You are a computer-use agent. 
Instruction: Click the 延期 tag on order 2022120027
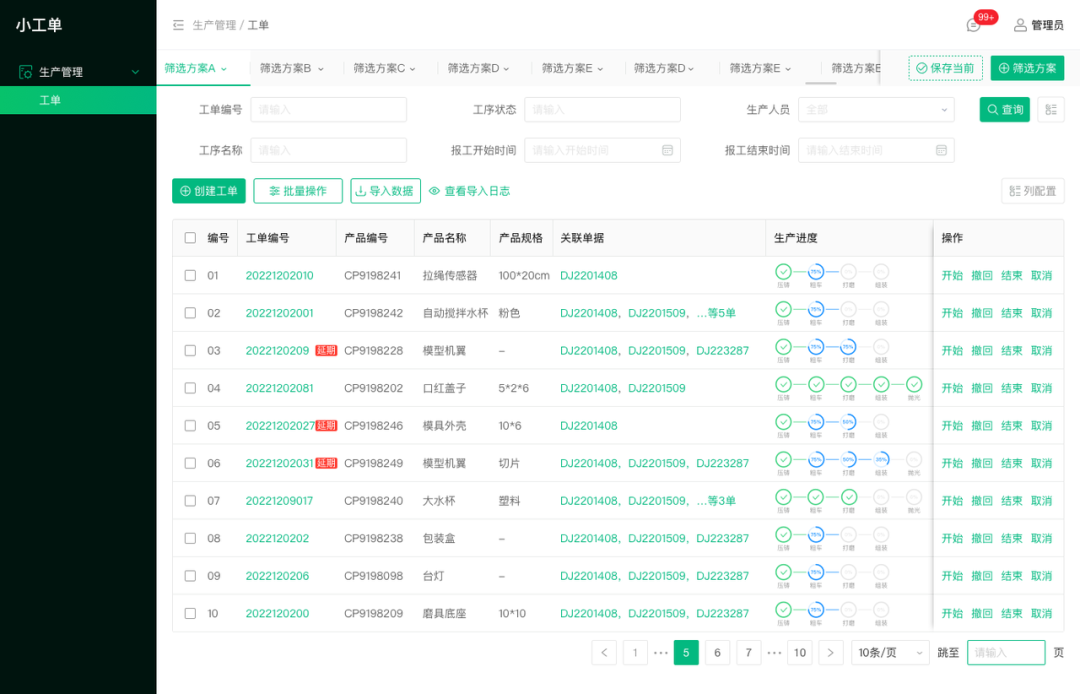[326, 425]
